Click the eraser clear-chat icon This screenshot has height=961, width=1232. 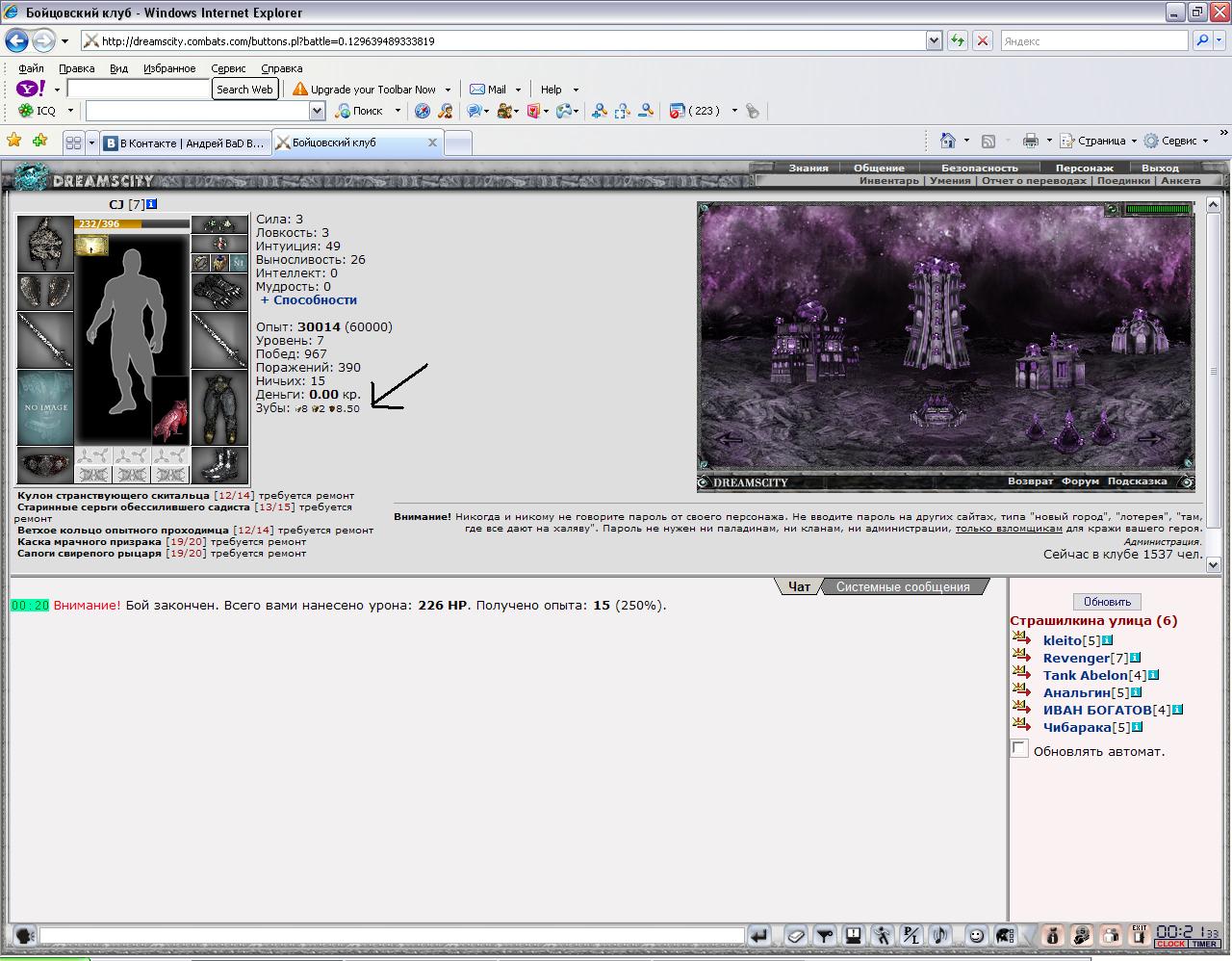(796, 935)
